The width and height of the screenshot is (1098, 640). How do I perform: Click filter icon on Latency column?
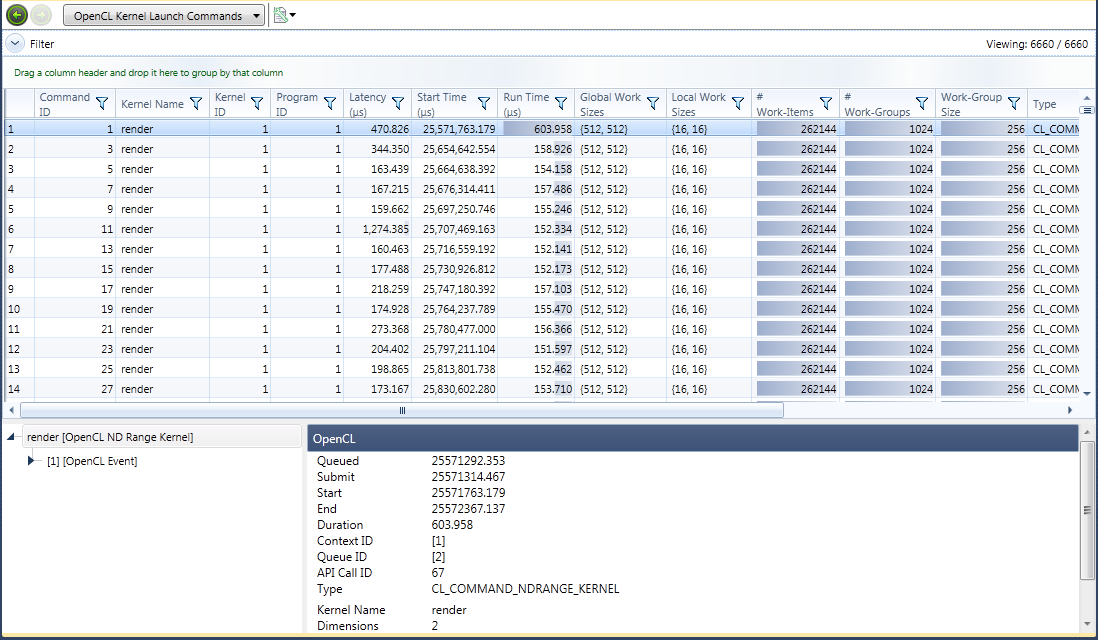coord(398,103)
